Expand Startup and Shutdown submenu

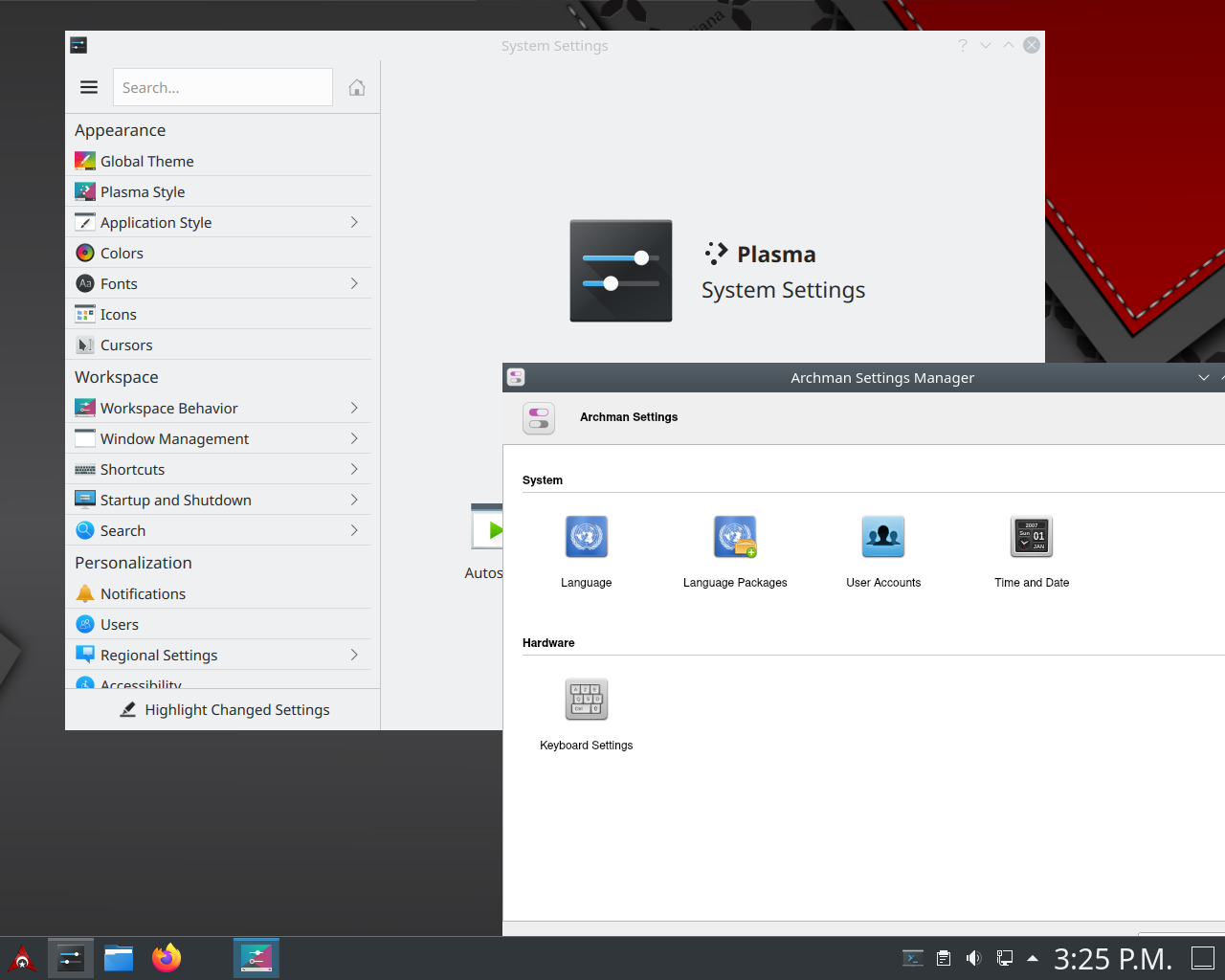point(354,500)
